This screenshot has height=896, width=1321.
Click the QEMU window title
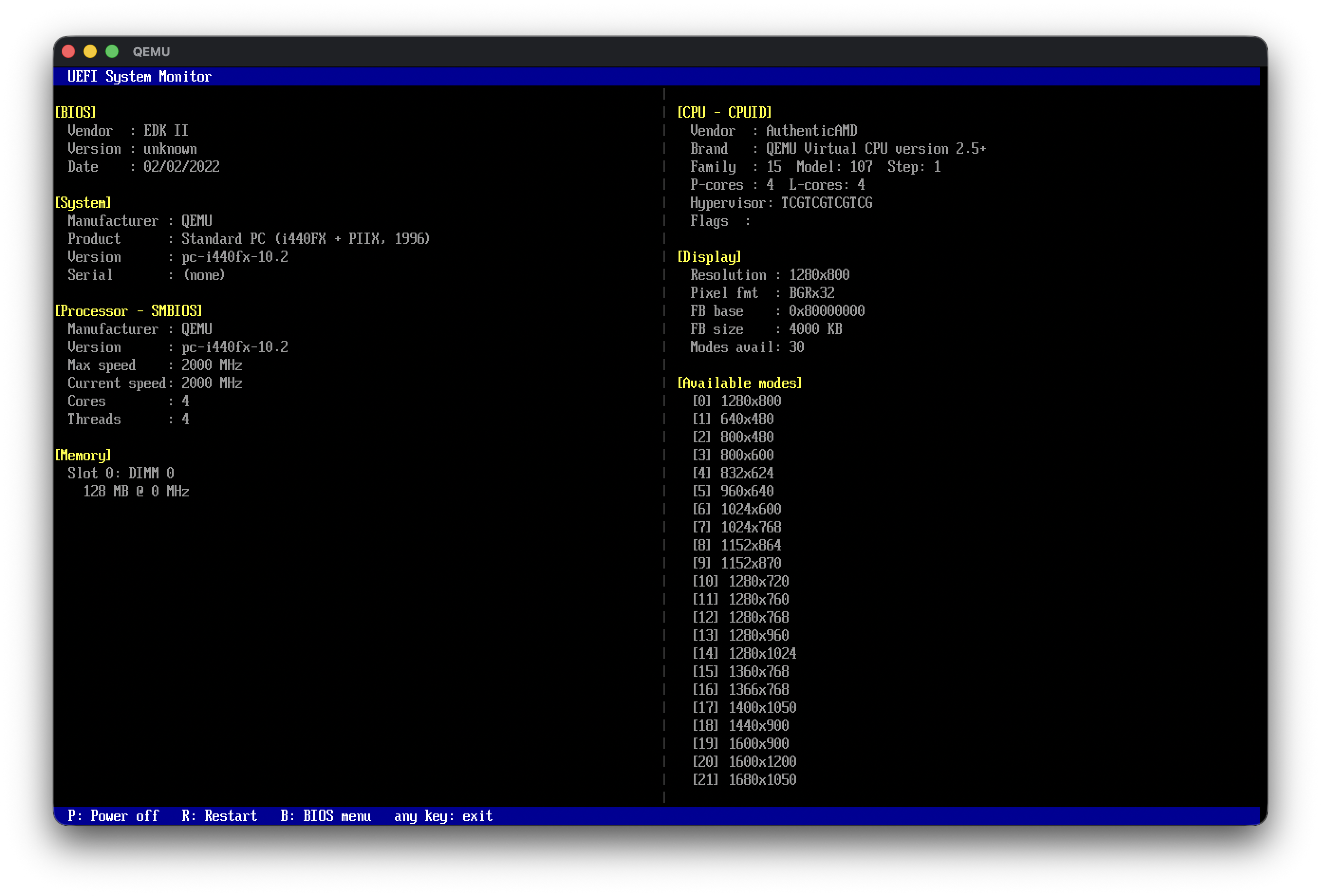tap(151, 52)
